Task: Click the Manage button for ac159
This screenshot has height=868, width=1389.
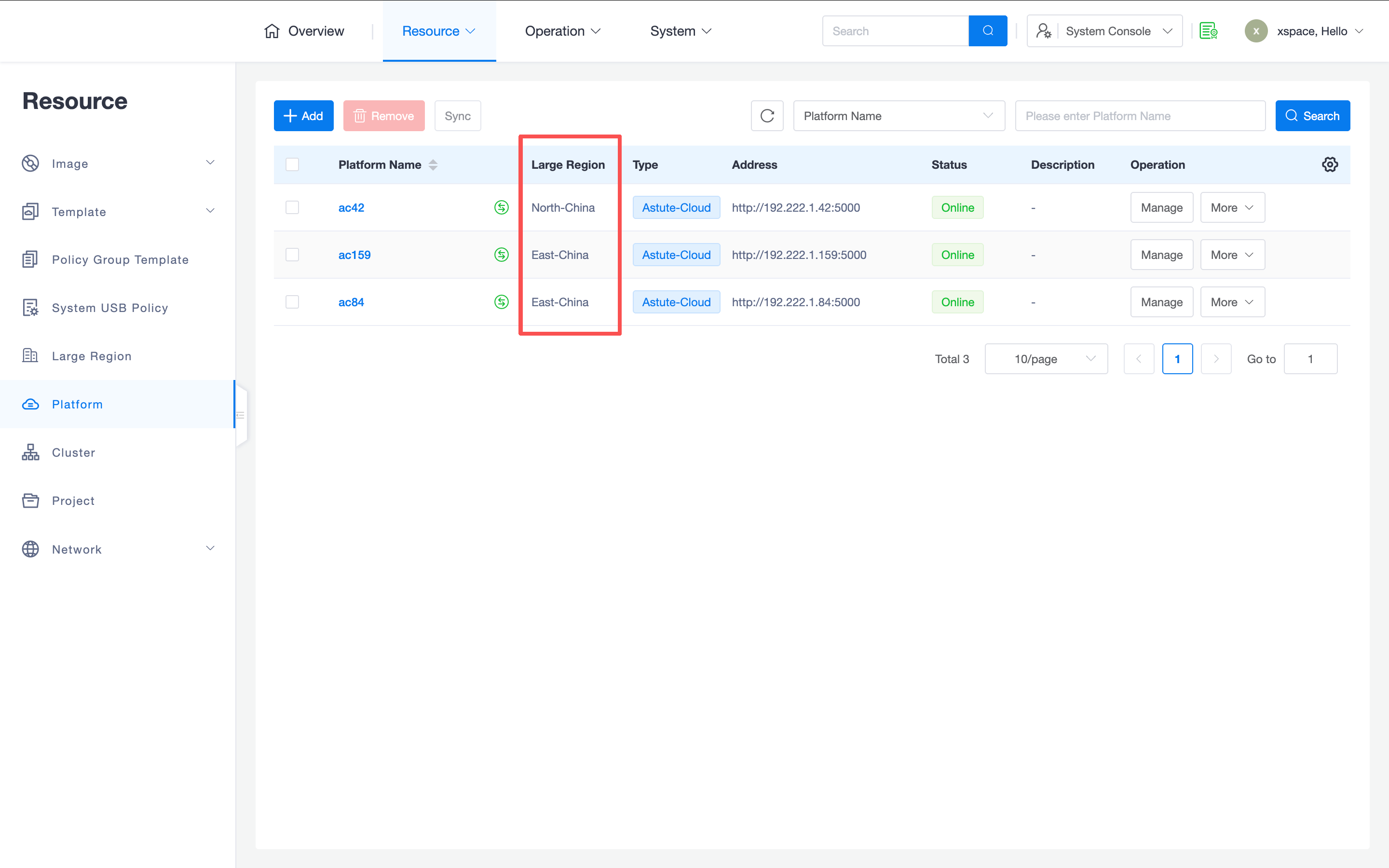Action: (1161, 255)
